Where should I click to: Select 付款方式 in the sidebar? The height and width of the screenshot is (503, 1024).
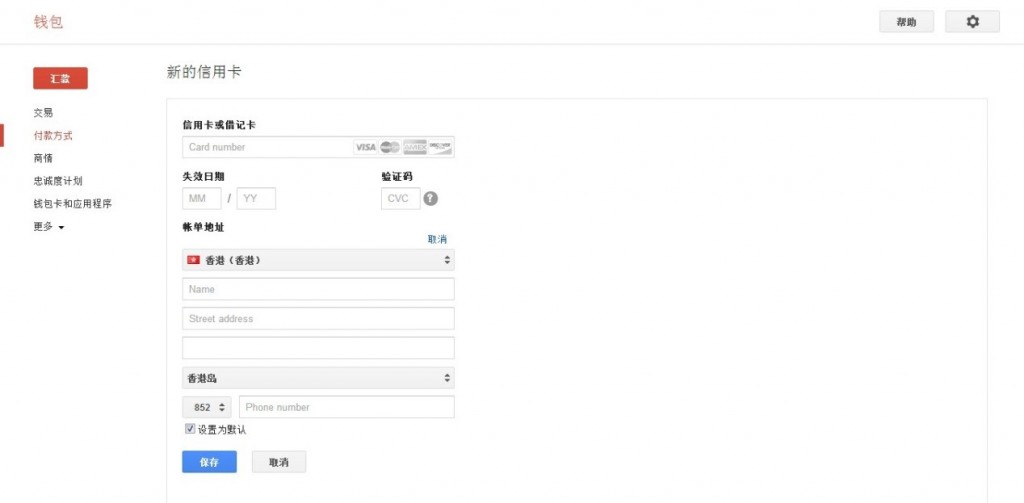(x=53, y=135)
